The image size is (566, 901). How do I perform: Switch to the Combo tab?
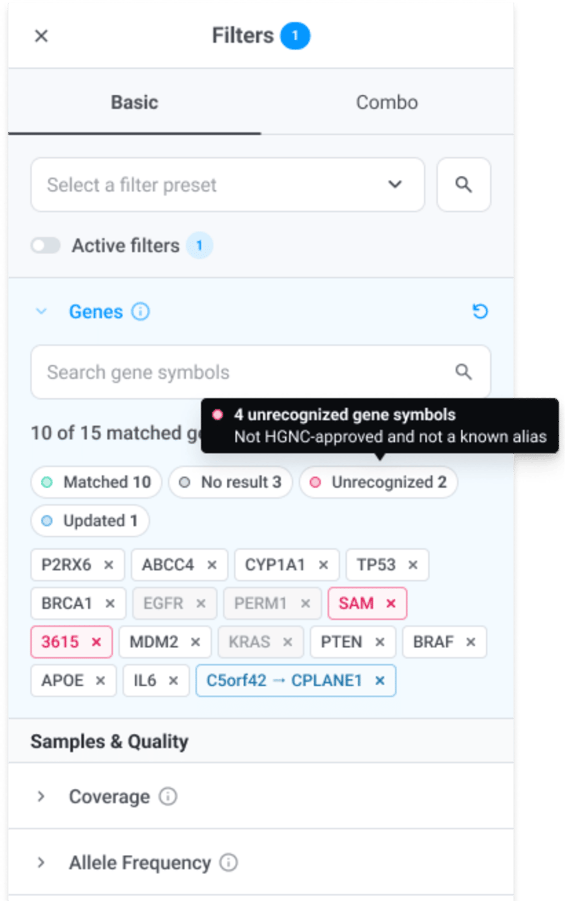click(387, 102)
